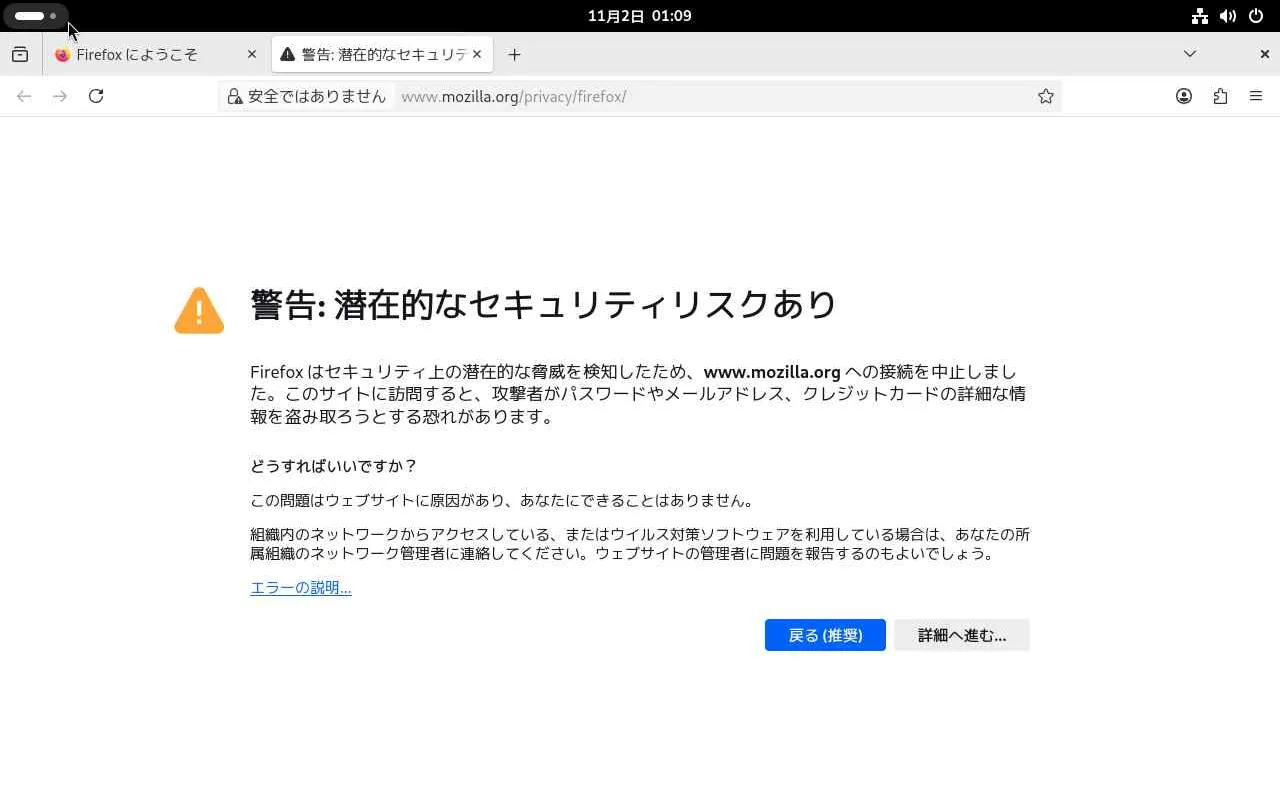
Task: Click the orange warning triangle icon
Action: [199, 310]
